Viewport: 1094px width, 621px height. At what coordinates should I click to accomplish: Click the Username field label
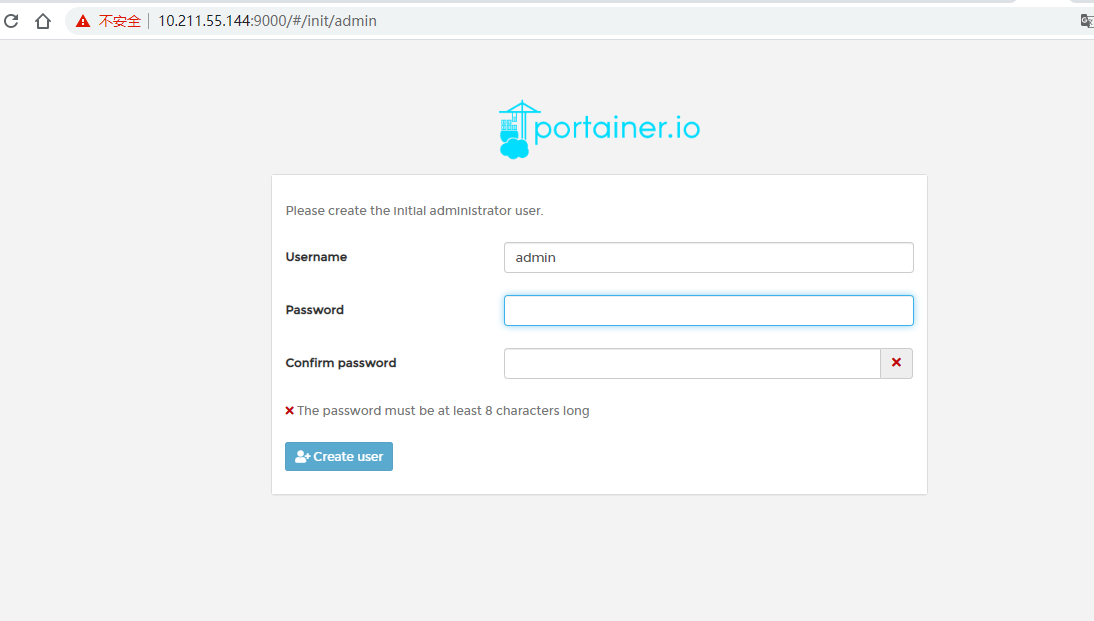316,257
